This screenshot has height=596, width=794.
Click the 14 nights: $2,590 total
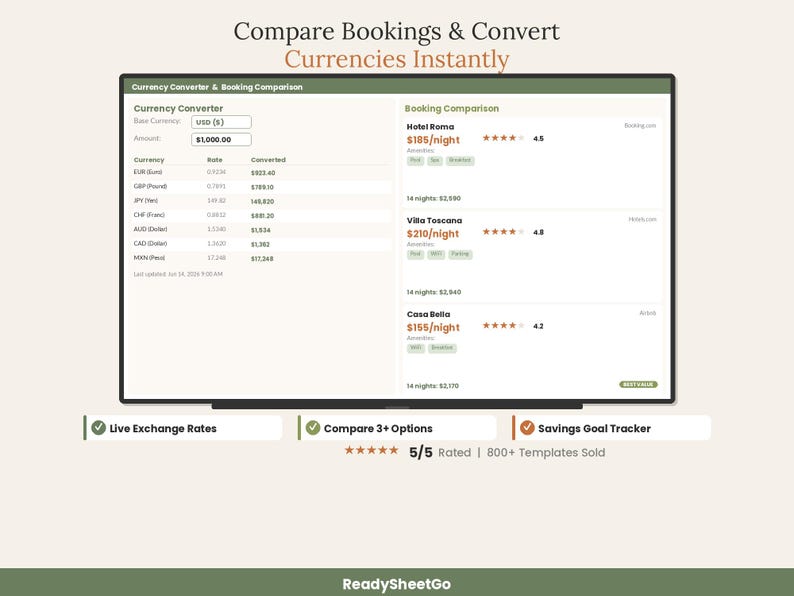(433, 198)
